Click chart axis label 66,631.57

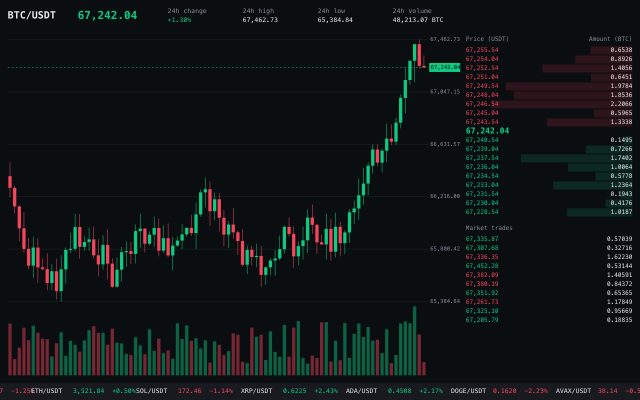point(445,144)
